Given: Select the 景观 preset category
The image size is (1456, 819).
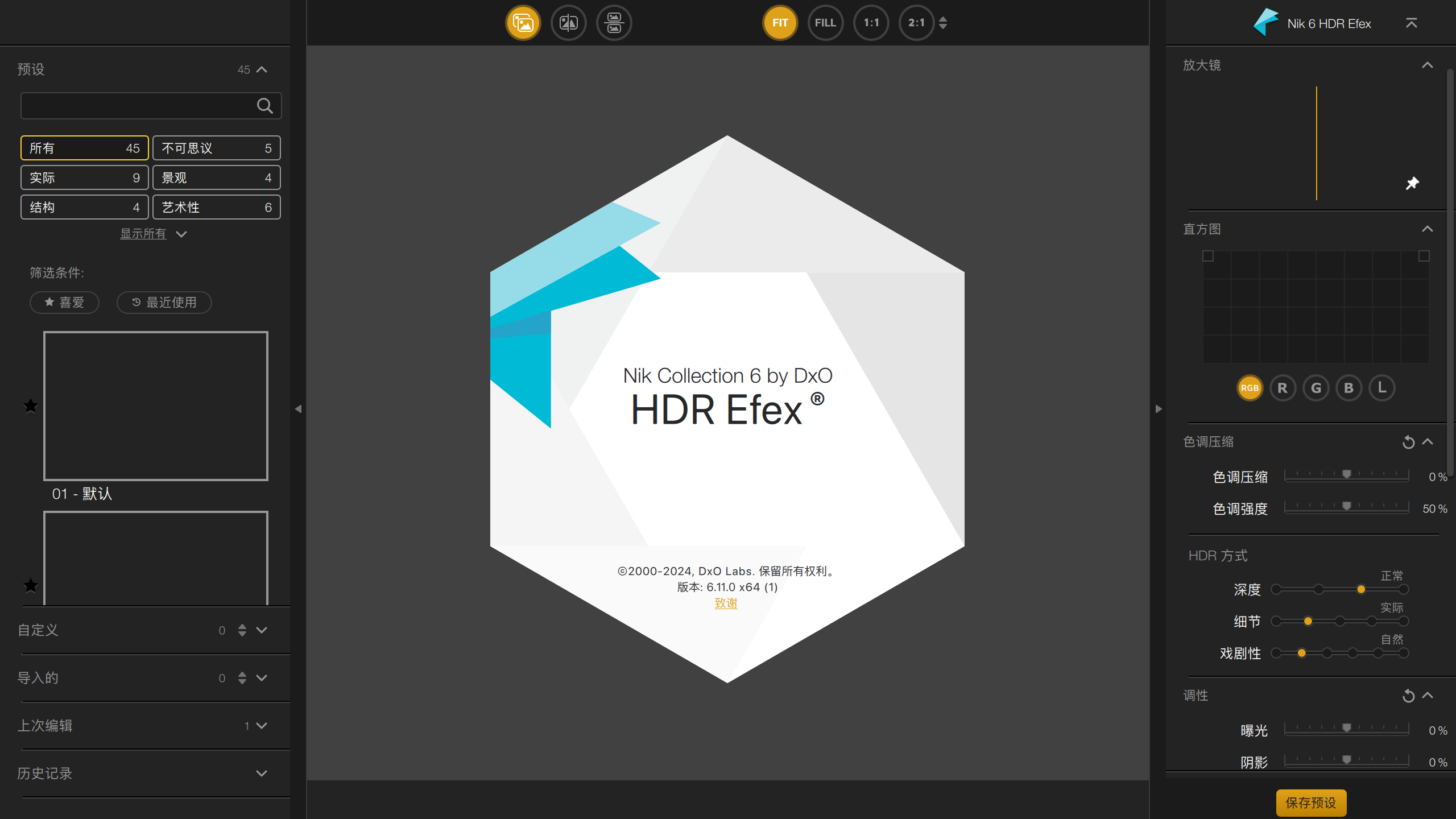Looking at the screenshot, I should [x=216, y=178].
